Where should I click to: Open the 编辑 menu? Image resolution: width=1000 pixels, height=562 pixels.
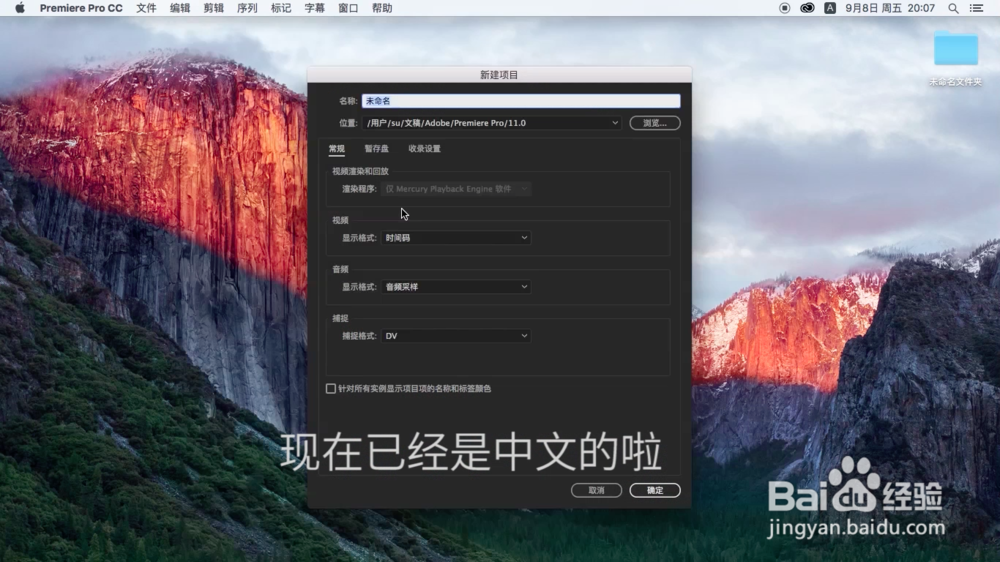click(180, 8)
